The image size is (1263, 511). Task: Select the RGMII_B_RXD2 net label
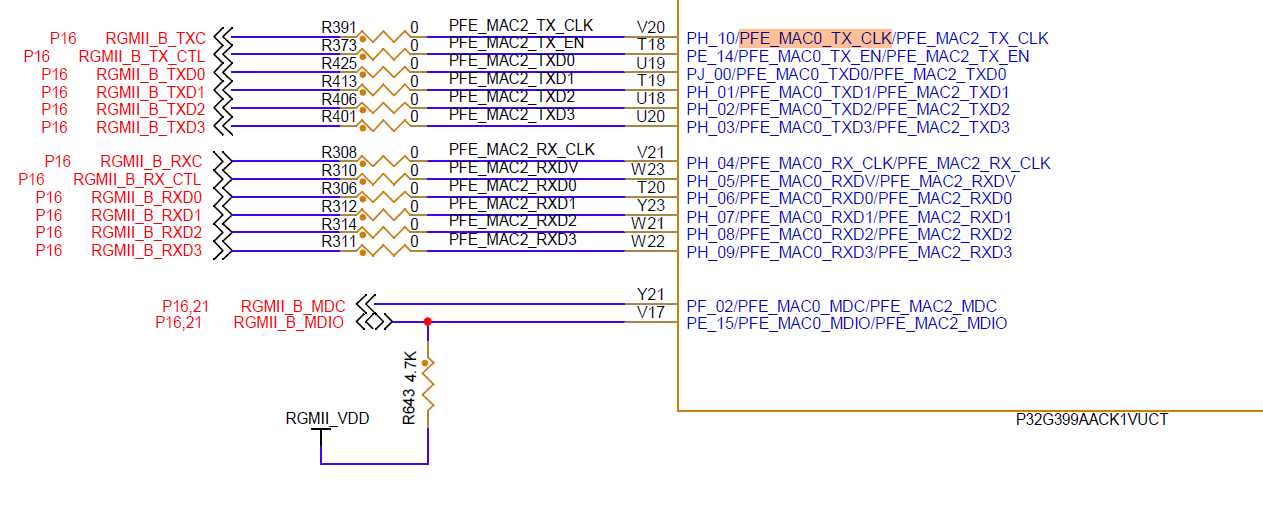pyautogui.click(x=146, y=233)
